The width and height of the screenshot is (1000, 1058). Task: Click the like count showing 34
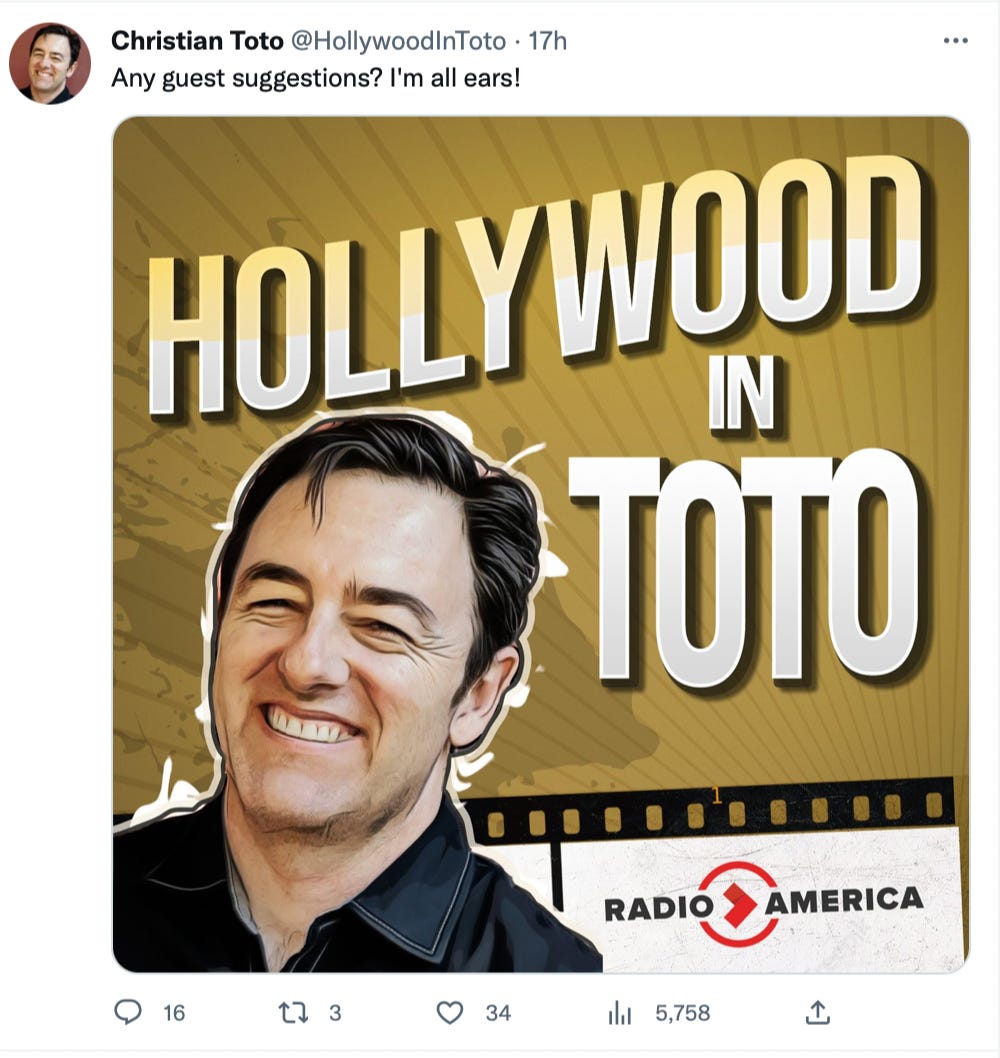click(498, 1013)
